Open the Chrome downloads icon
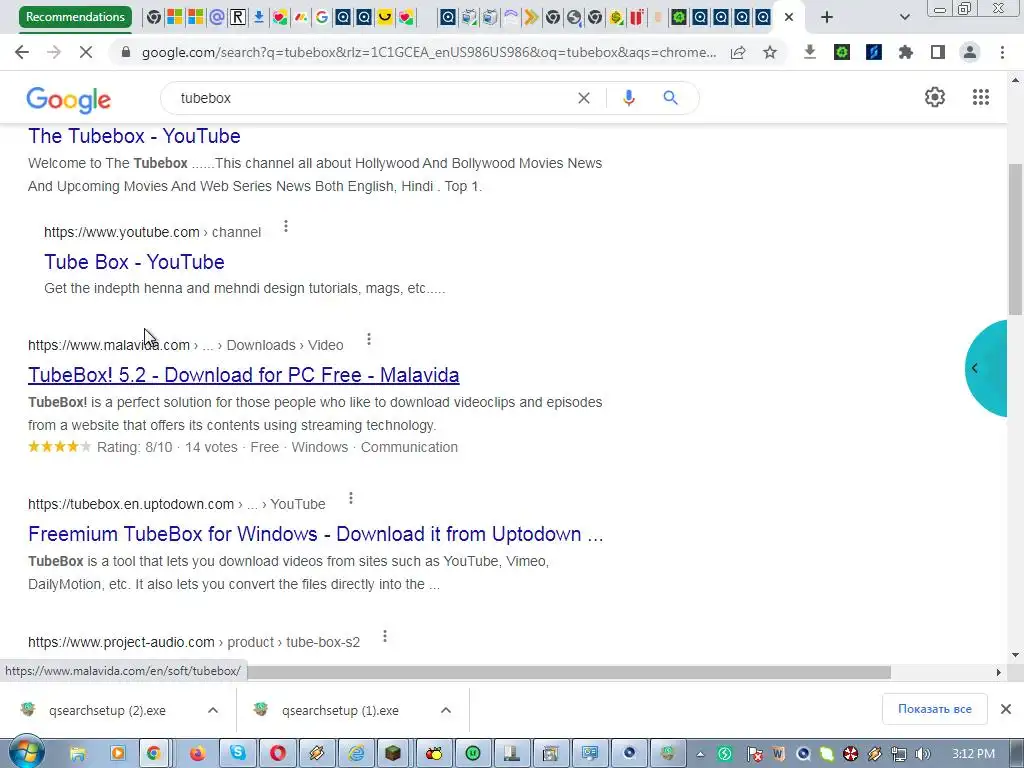 tap(810, 52)
